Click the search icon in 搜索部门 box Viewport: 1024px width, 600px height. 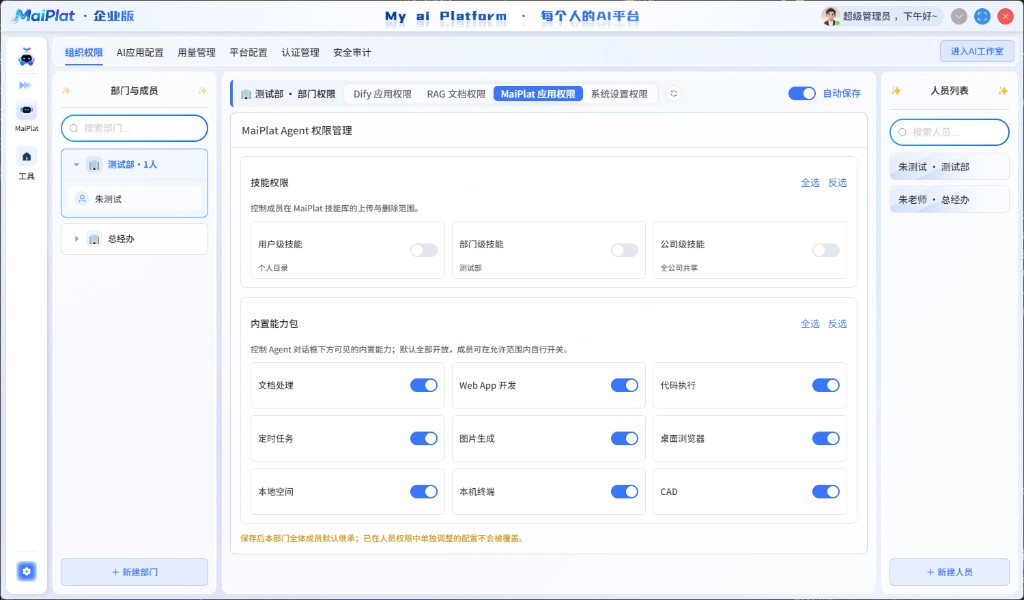(74, 128)
